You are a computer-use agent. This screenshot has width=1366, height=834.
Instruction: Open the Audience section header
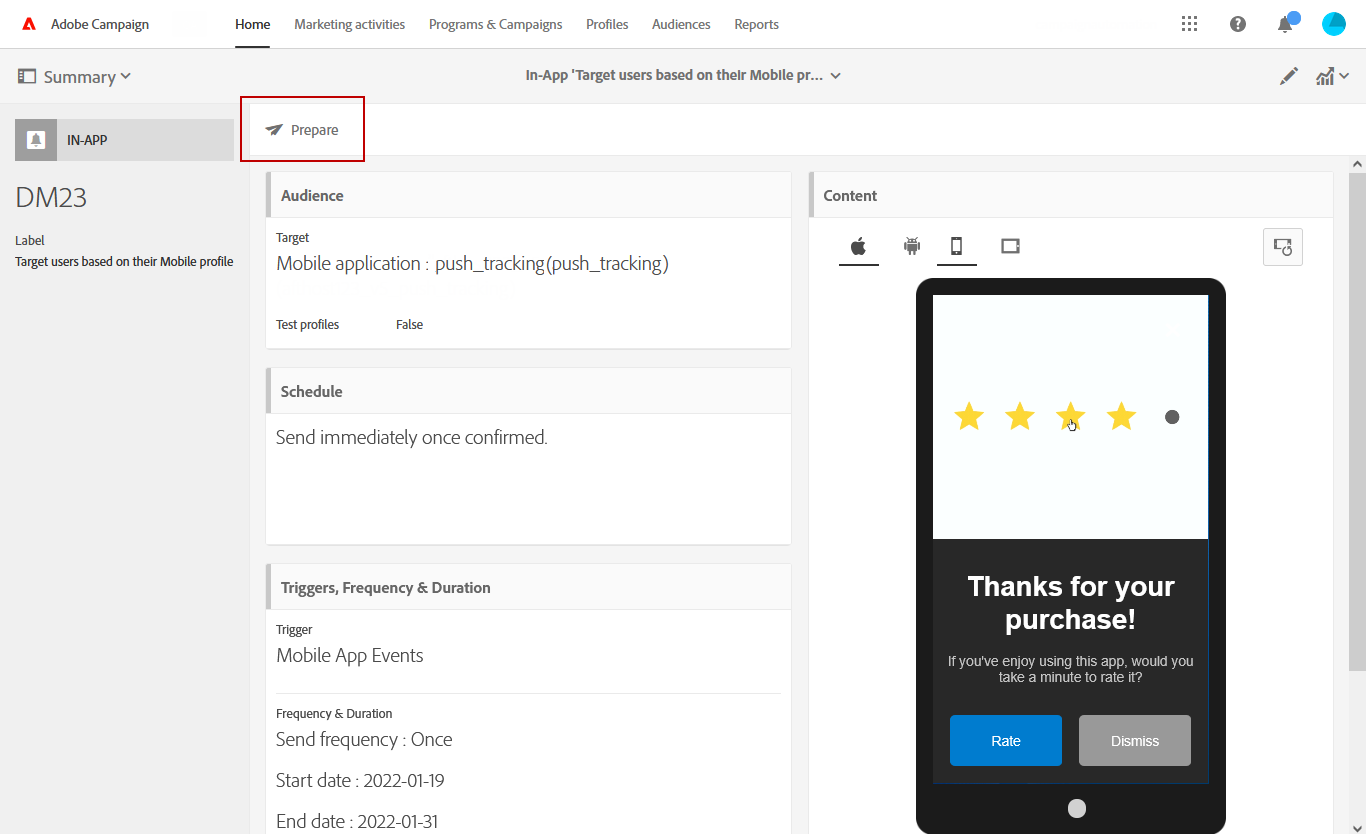coord(528,195)
